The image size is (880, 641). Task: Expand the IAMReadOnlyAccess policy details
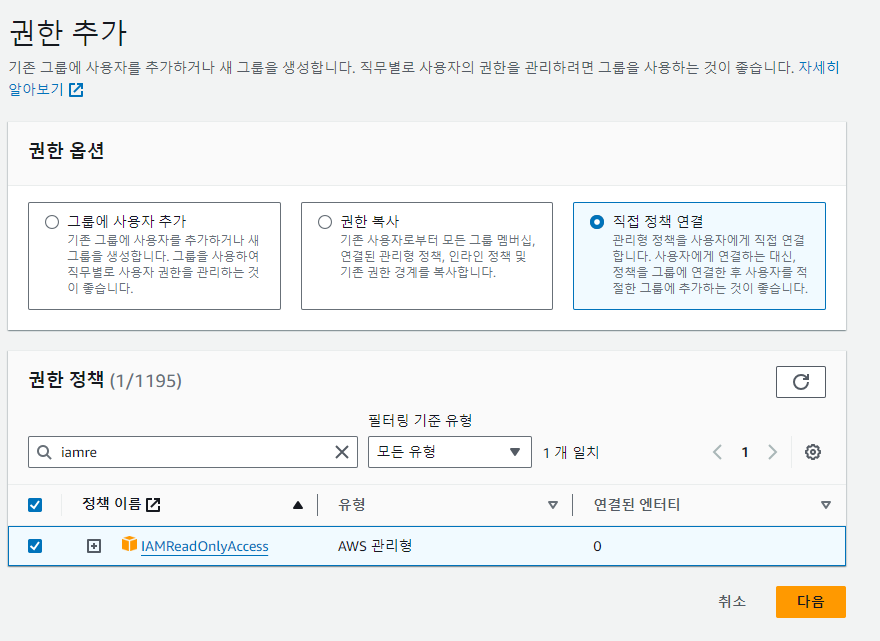coord(94,546)
